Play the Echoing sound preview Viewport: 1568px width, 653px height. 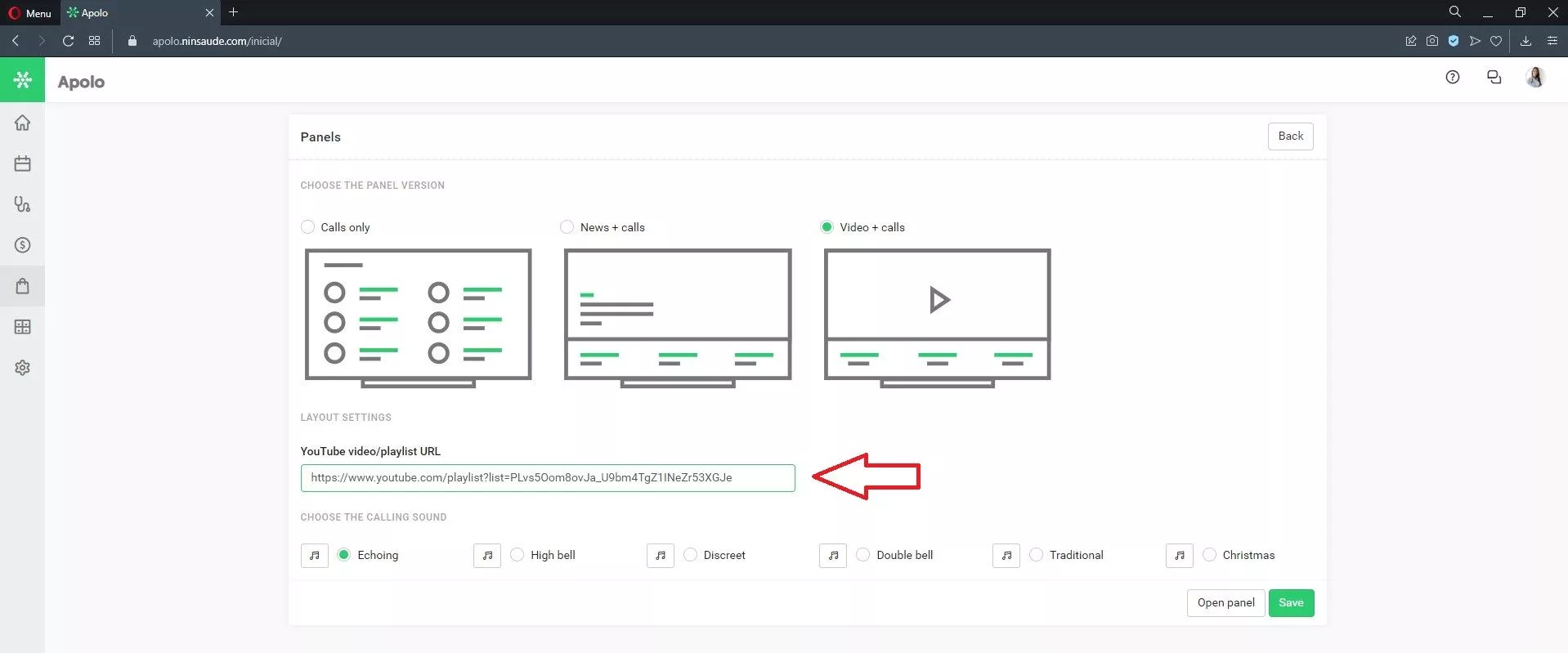(315, 556)
